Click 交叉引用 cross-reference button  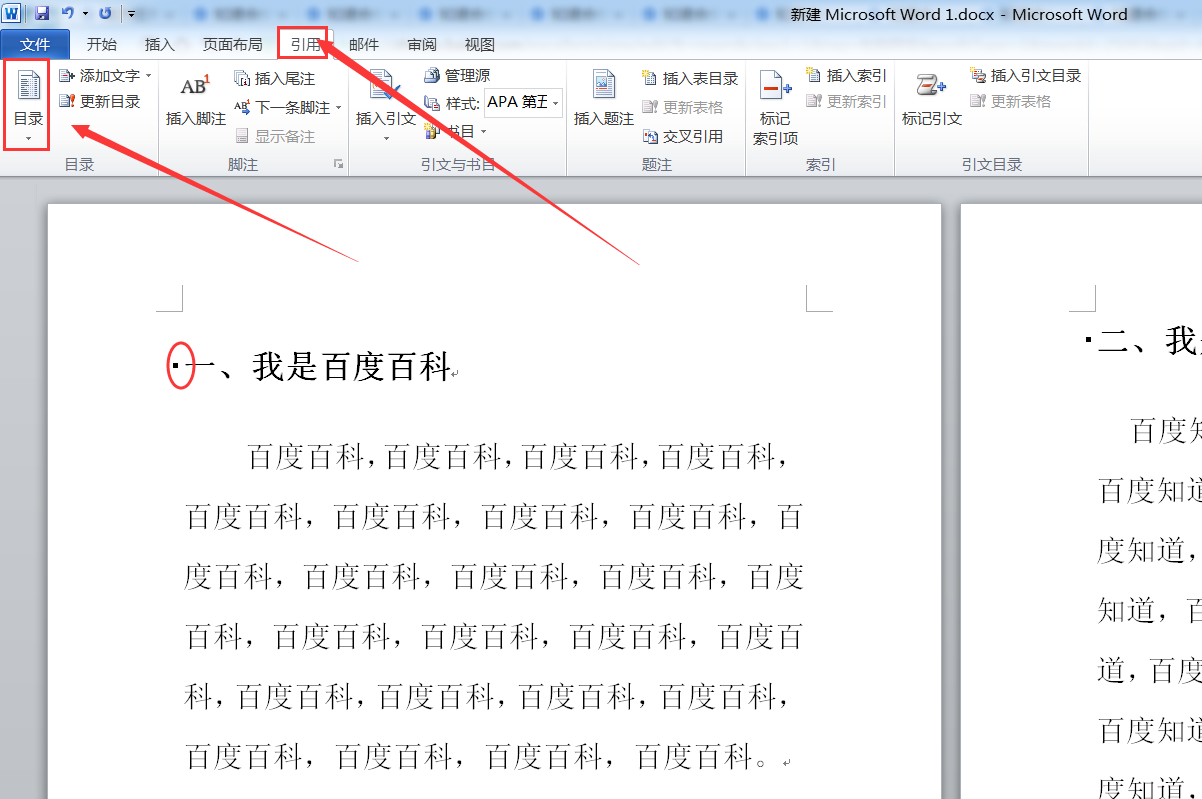point(683,136)
